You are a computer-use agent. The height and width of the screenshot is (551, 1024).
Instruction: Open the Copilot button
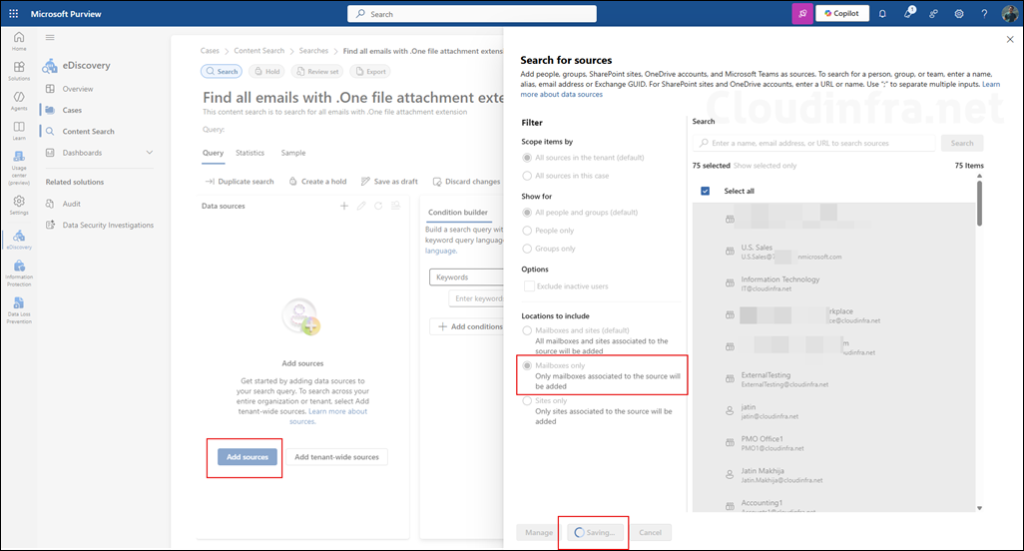[842, 13]
